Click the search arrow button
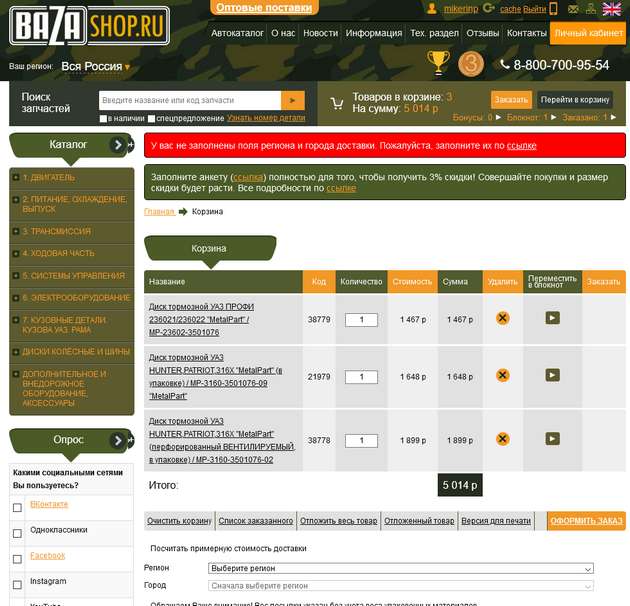This screenshot has width=630, height=606. 293,100
